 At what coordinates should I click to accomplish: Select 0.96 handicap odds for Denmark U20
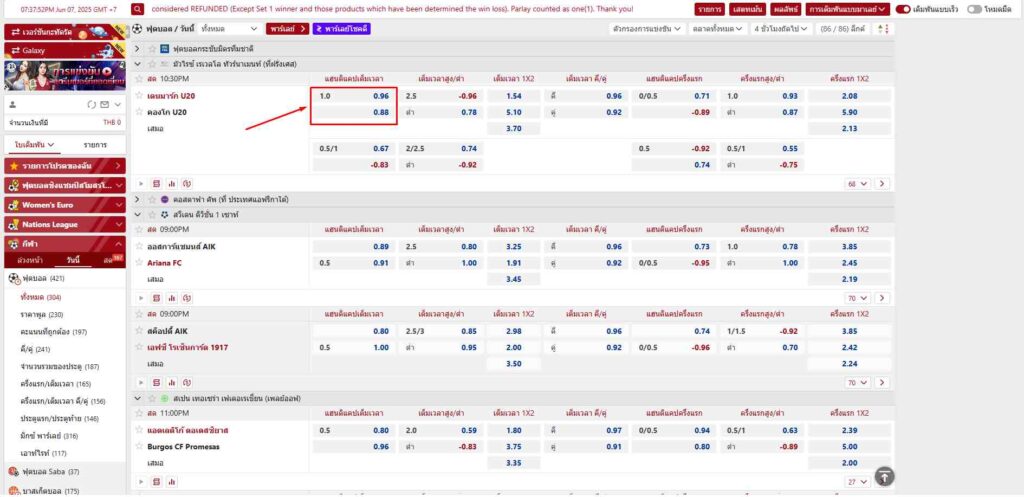[x=380, y=96]
